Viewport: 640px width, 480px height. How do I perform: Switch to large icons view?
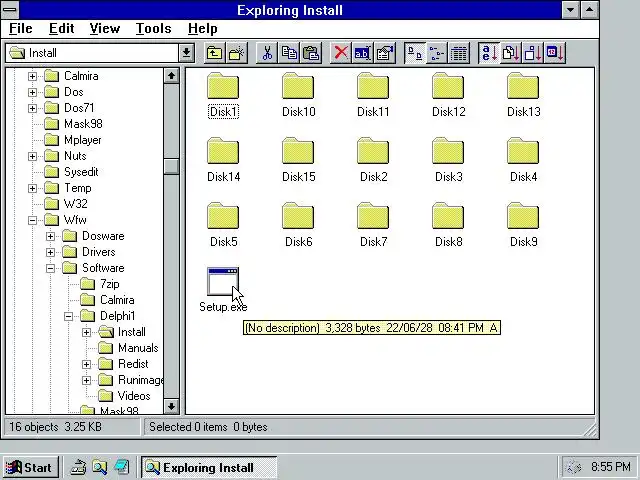pyautogui.click(x=415, y=53)
